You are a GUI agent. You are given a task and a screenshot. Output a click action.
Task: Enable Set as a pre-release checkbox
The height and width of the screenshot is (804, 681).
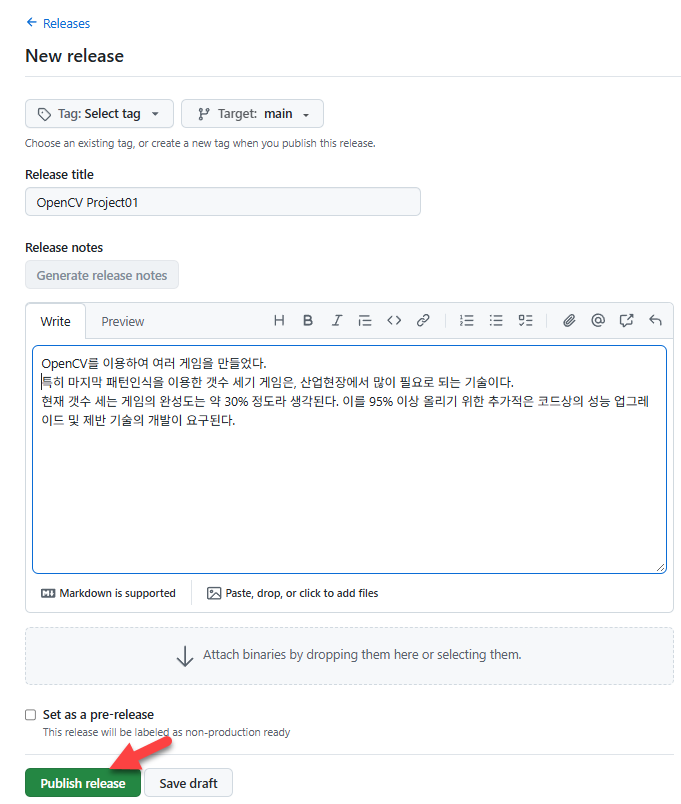click(x=31, y=715)
